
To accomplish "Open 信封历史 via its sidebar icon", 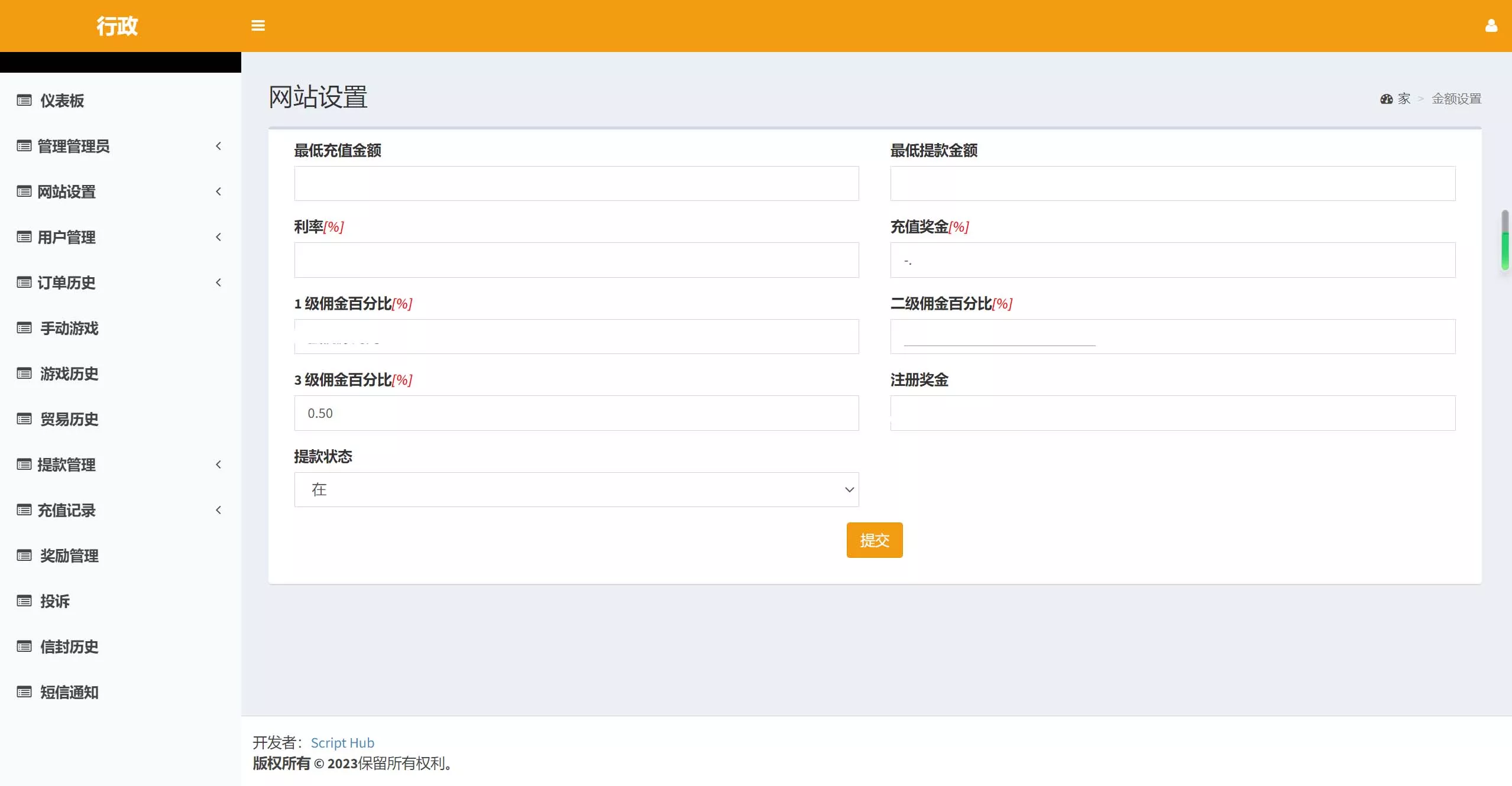I will pos(24,647).
